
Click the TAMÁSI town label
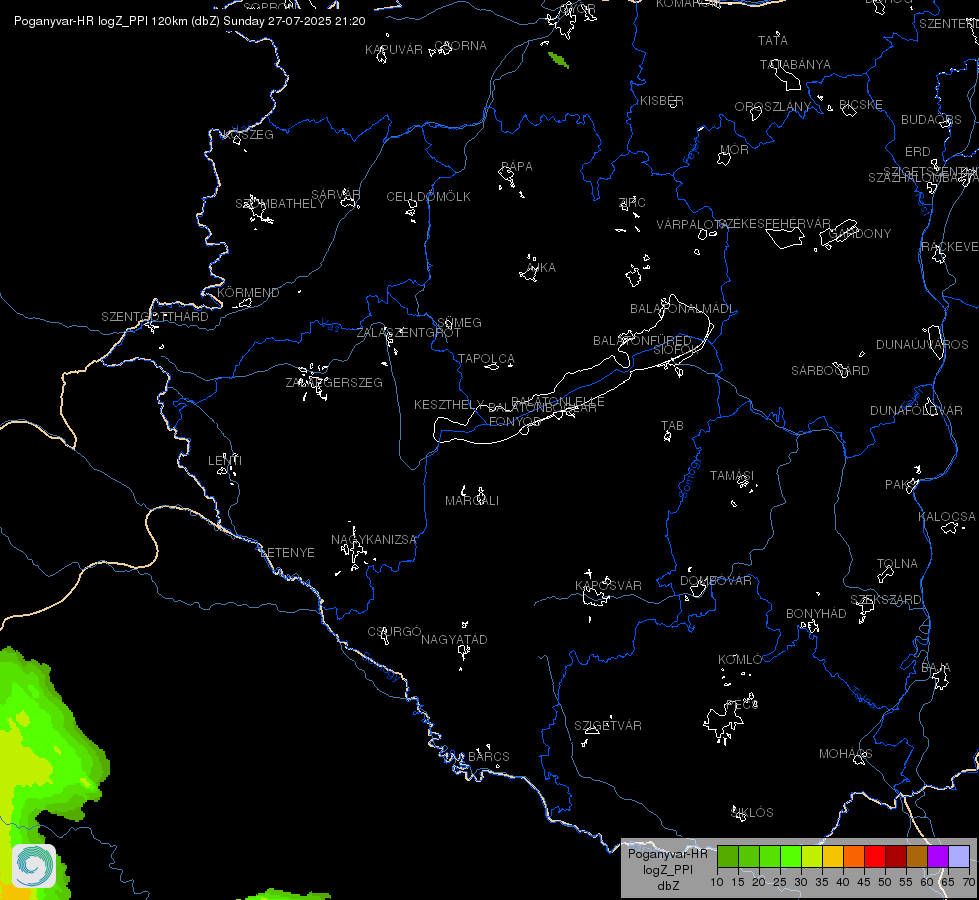732,476
